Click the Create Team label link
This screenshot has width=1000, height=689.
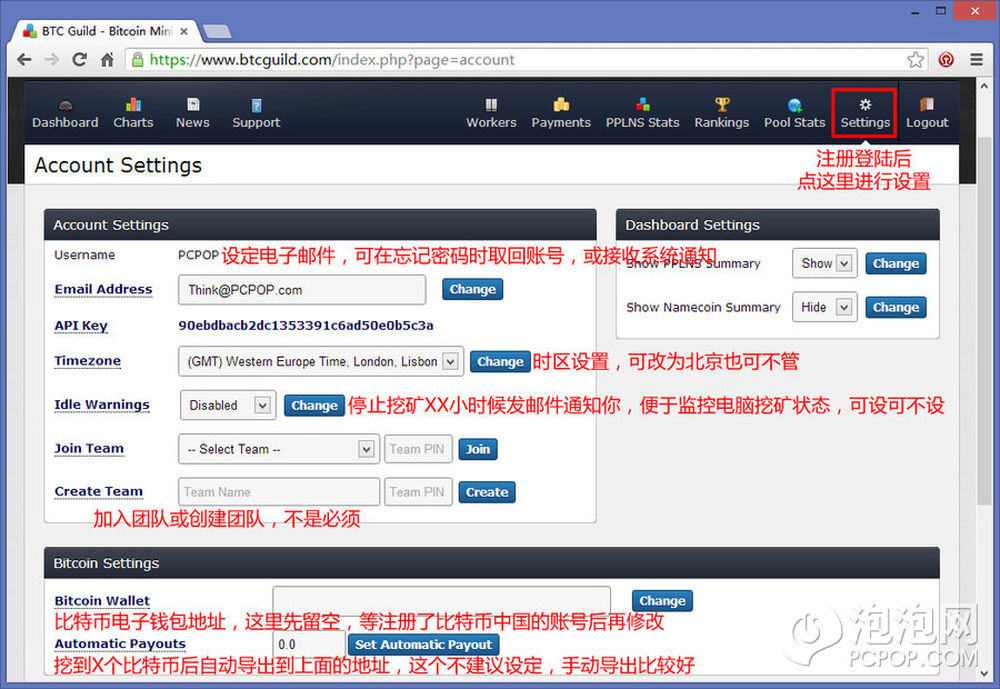[x=99, y=491]
